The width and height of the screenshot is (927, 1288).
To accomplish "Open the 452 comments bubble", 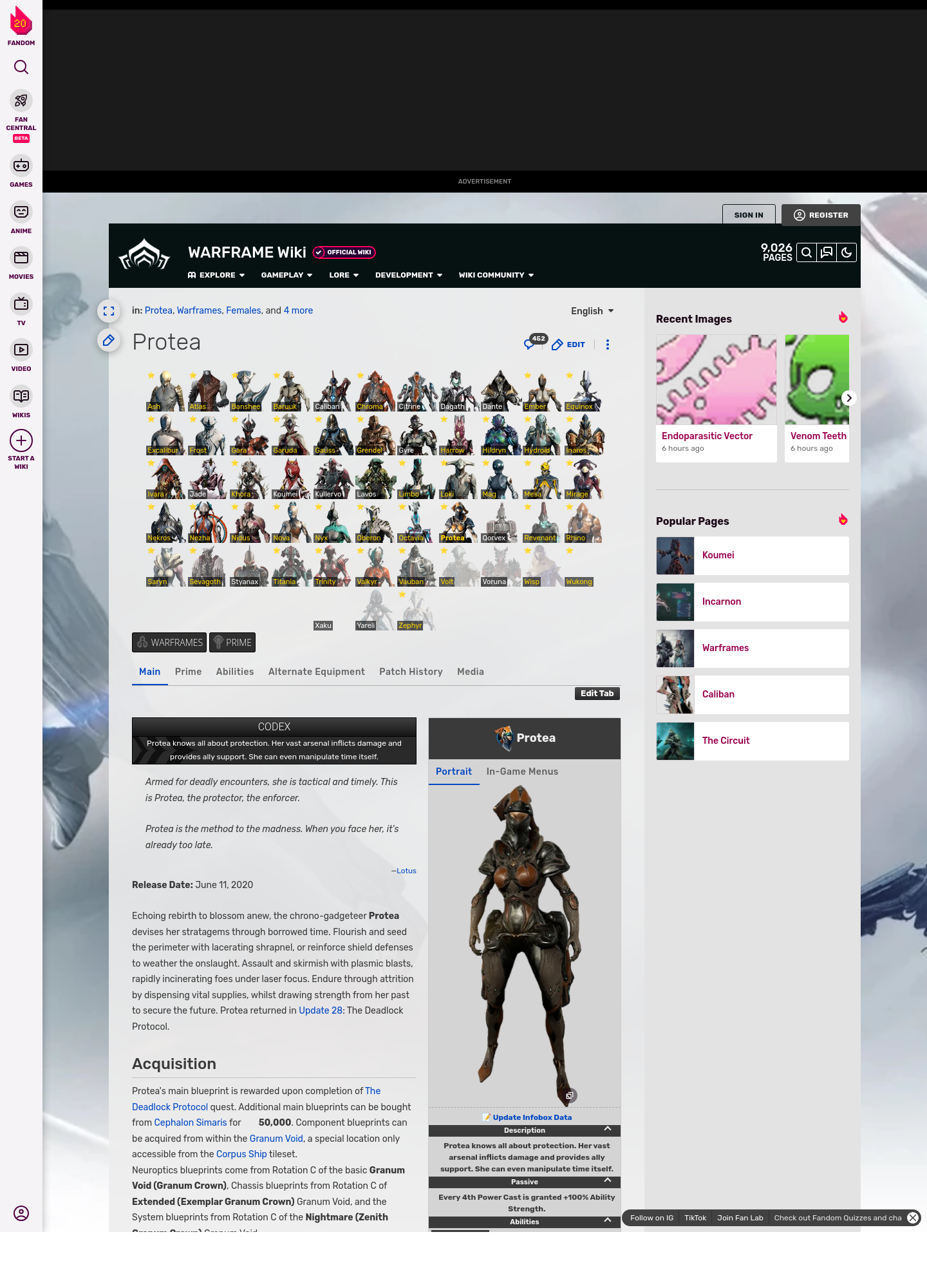I will pos(534,342).
